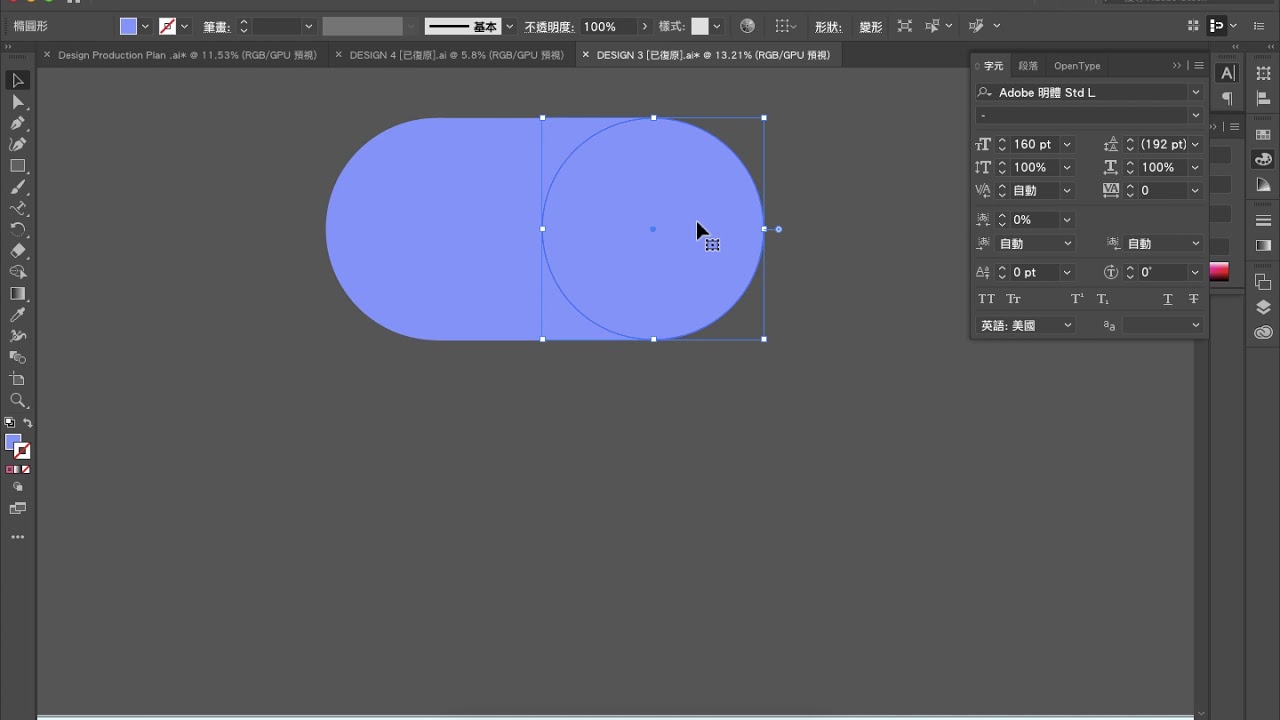Select the Direct Selection tool
The width and height of the screenshot is (1280, 720).
point(18,102)
